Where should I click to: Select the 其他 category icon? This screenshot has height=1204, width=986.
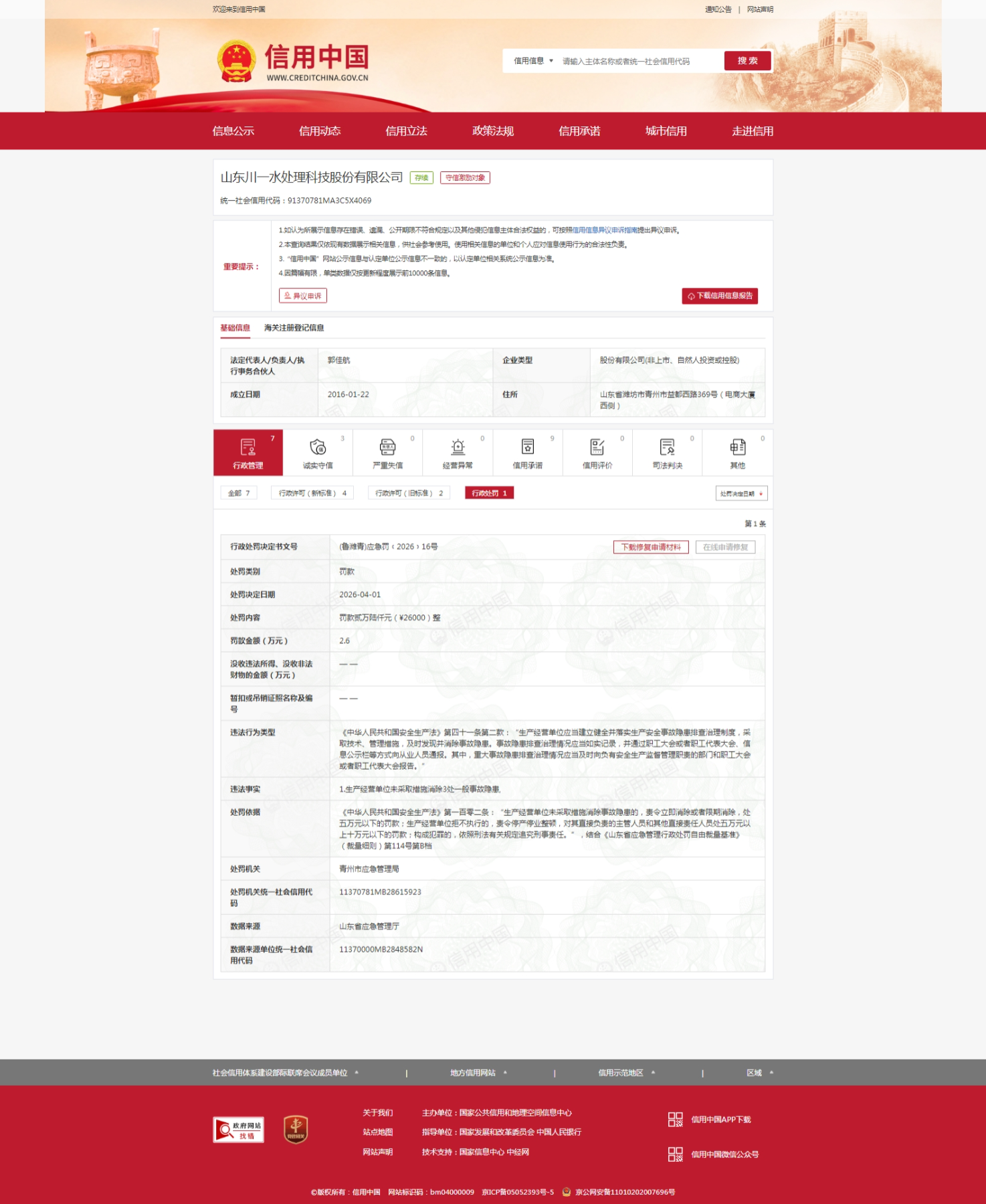pos(737,447)
